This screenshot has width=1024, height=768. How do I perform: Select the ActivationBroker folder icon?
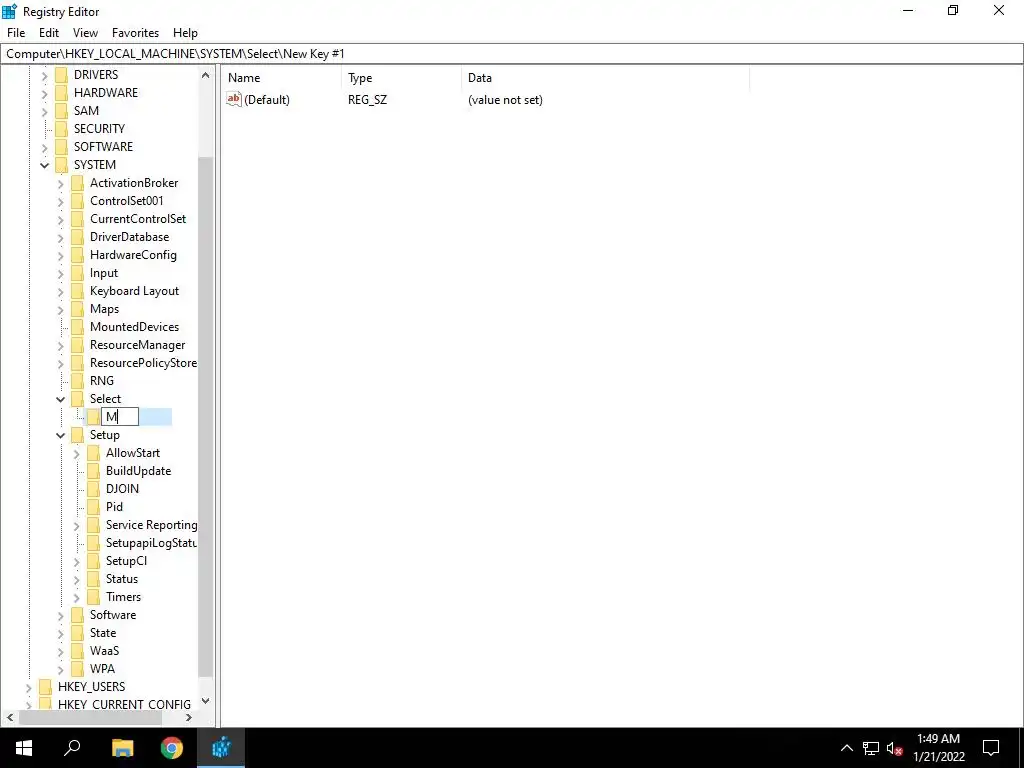point(77,183)
